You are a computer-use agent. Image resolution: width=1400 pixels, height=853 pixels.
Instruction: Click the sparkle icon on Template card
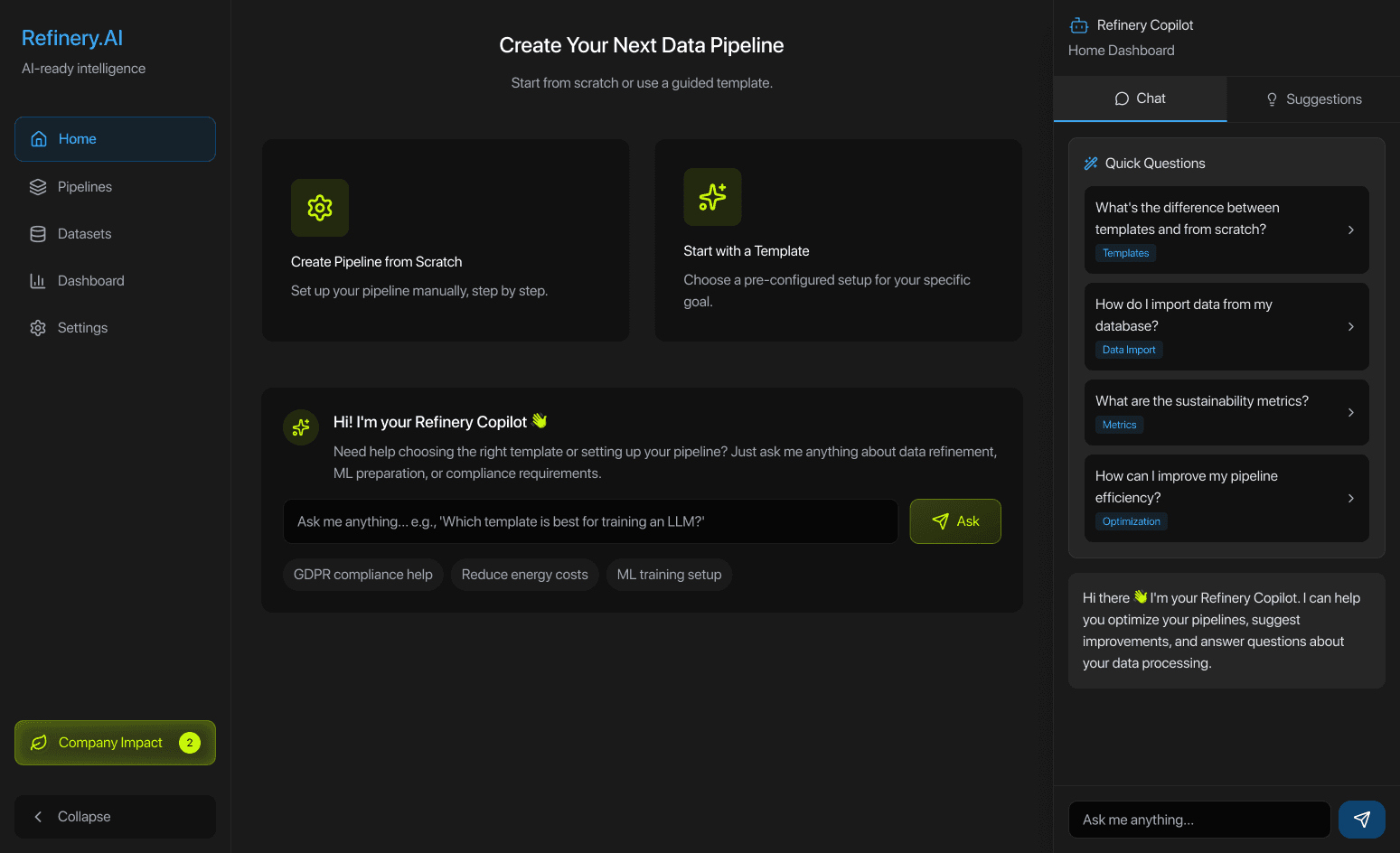click(712, 197)
